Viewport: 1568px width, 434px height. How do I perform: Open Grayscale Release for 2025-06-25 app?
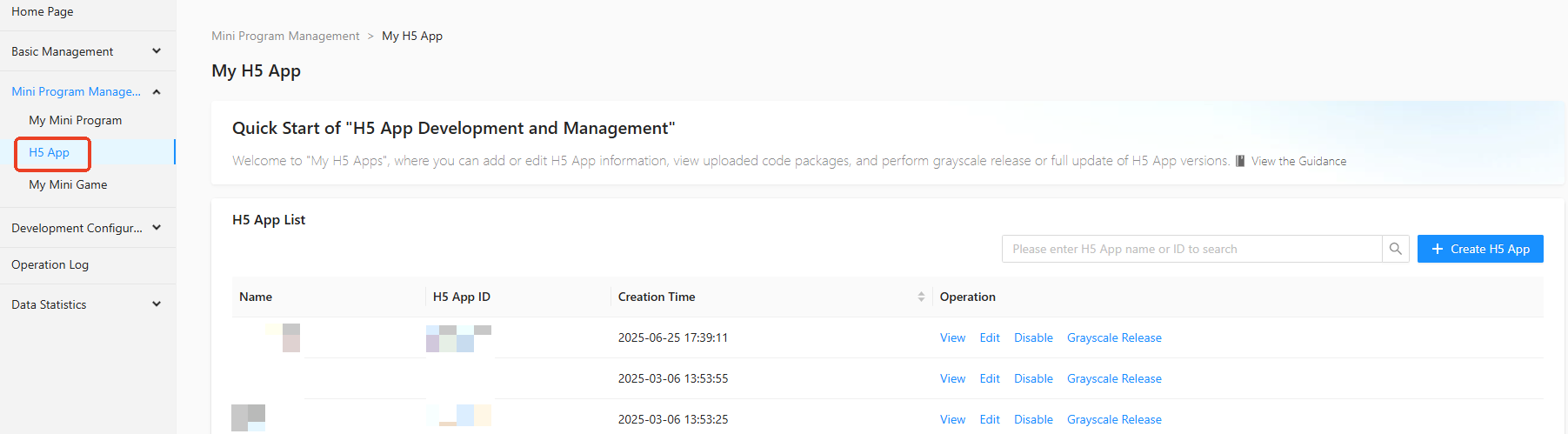[x=1114, y=337]
